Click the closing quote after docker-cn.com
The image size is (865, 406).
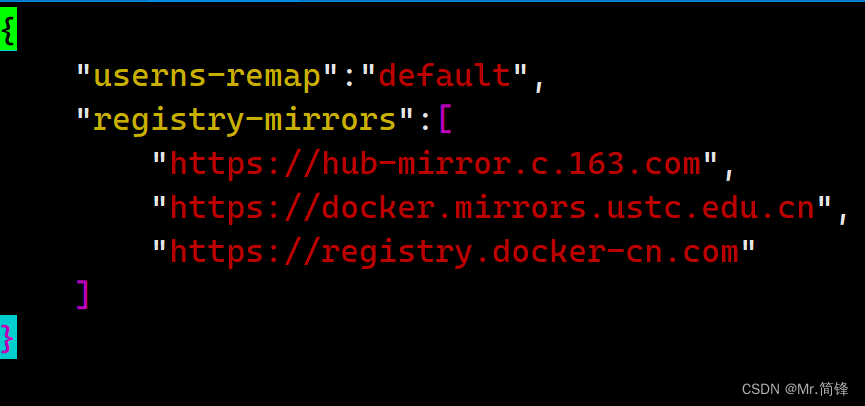coord(748,245)
